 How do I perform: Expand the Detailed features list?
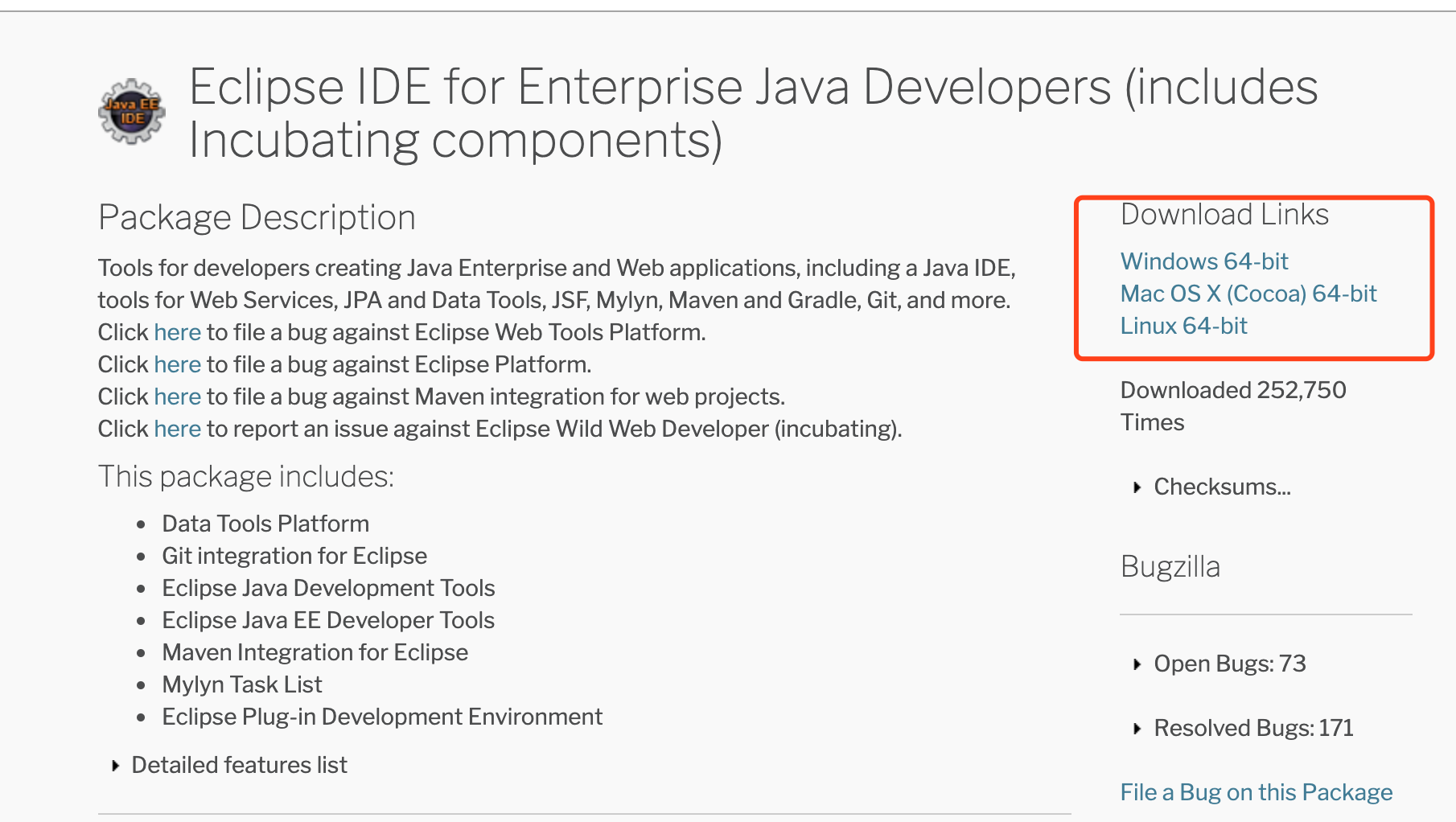coord(230,765)
